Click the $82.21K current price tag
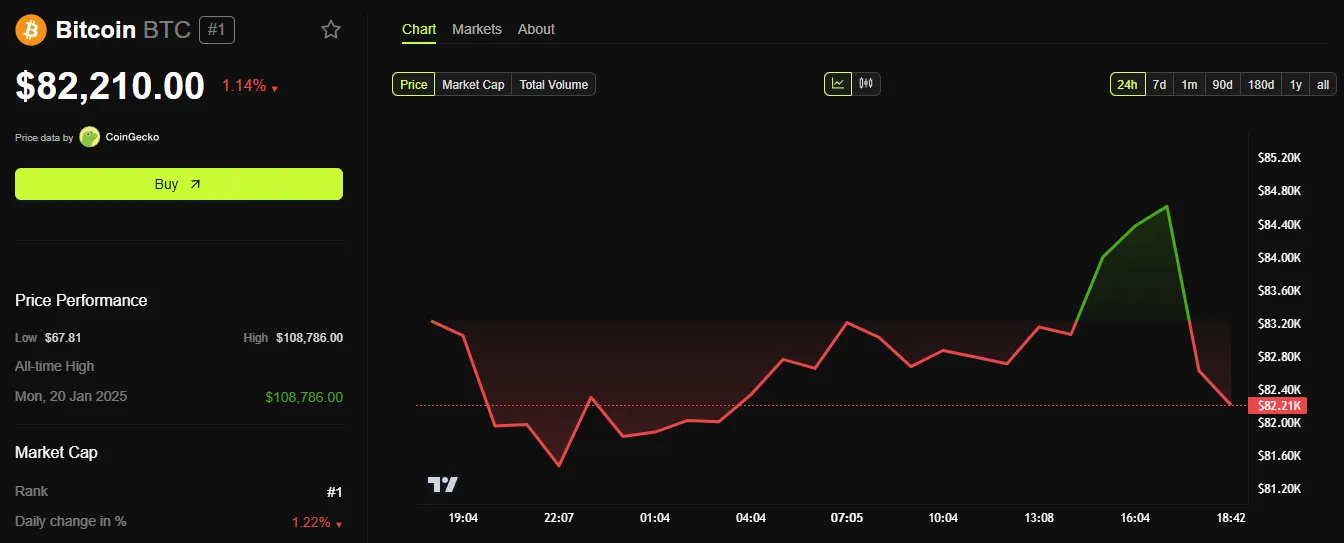This screenshot has height=543, width=1344. tap(1279, 405)
